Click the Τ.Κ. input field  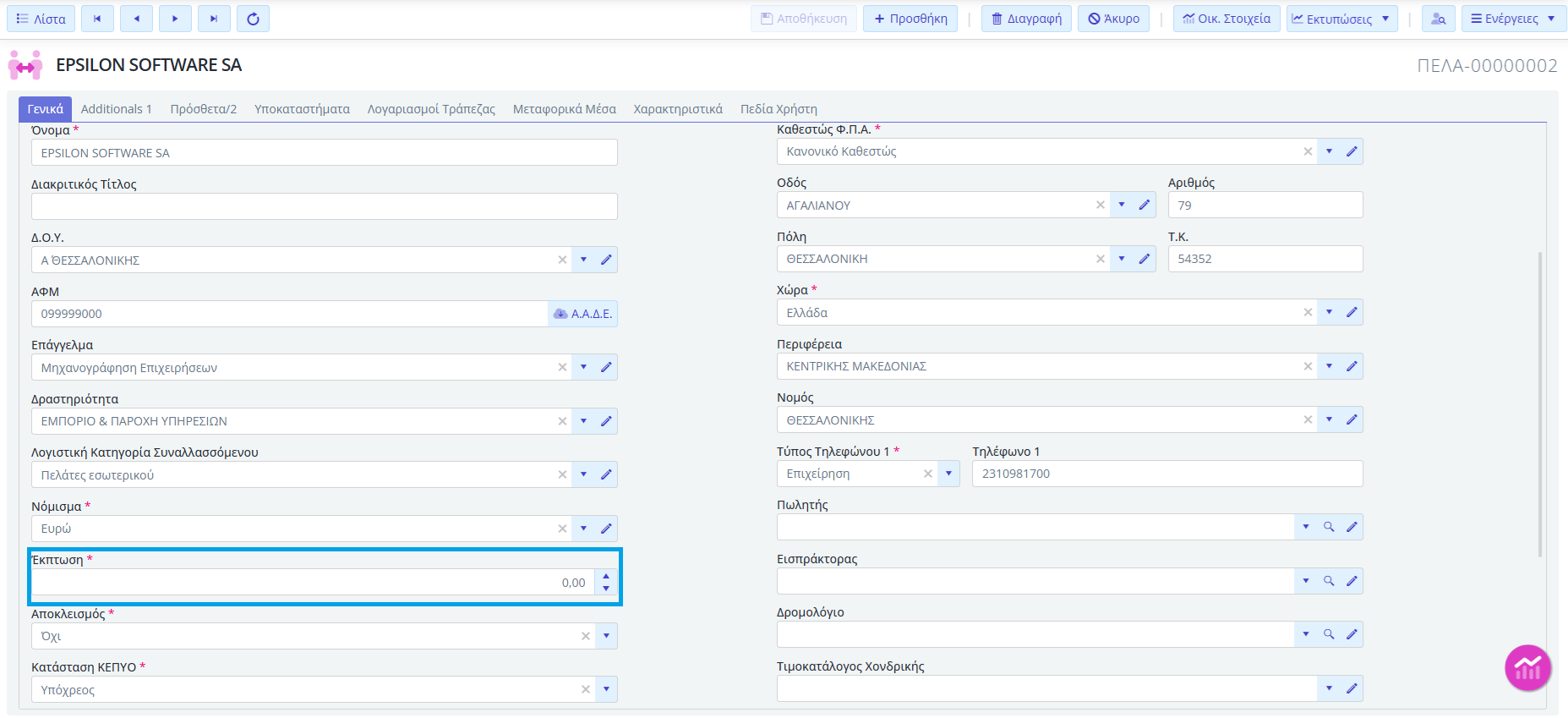click(x=1265, y=259)
